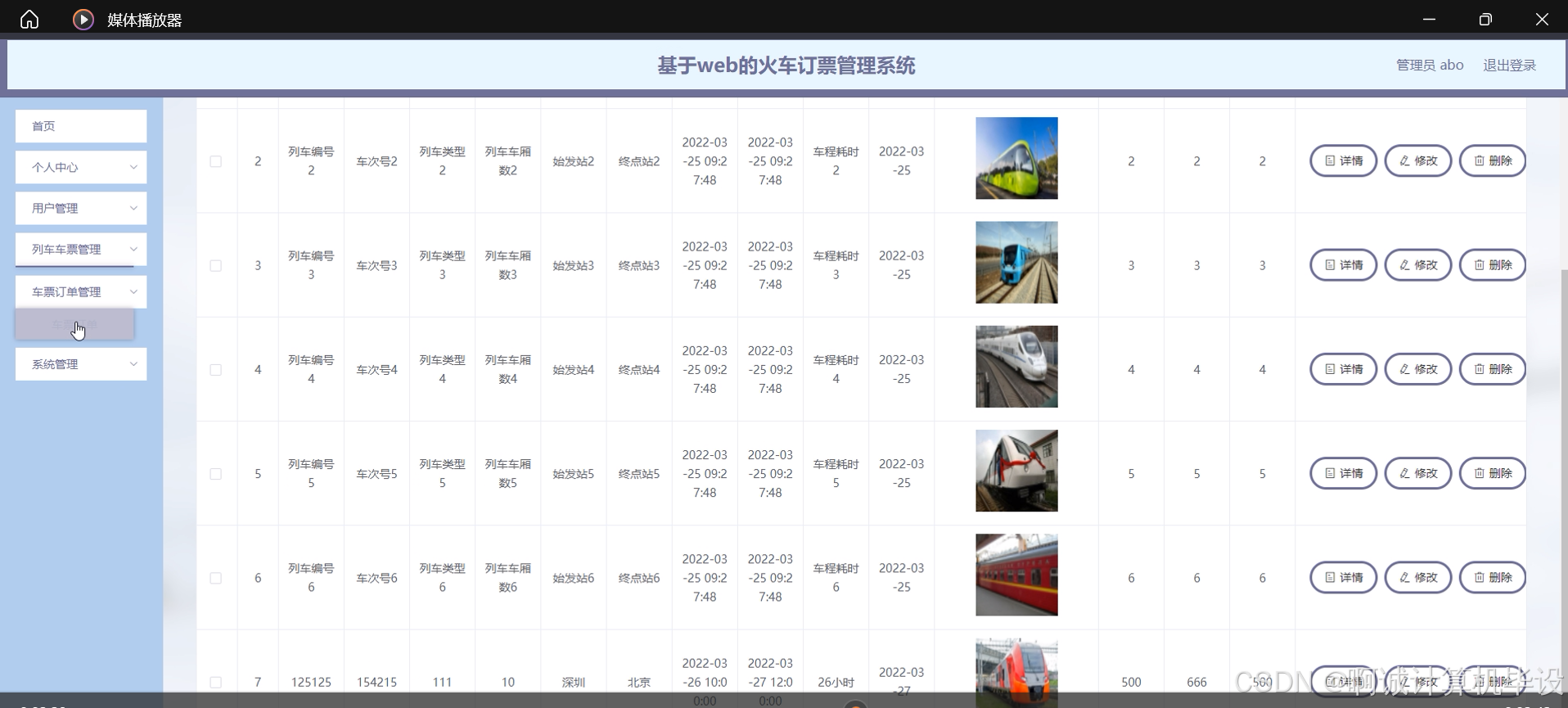The image size is (1568, 708).
Task: Open 详情 for row 6
Action: tap(1343, 577)
